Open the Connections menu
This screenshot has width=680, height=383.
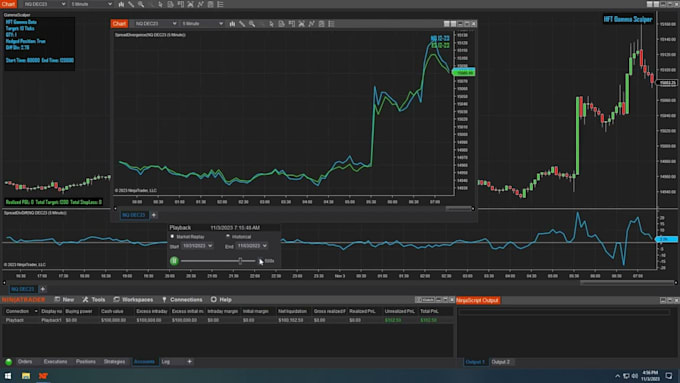182,300
